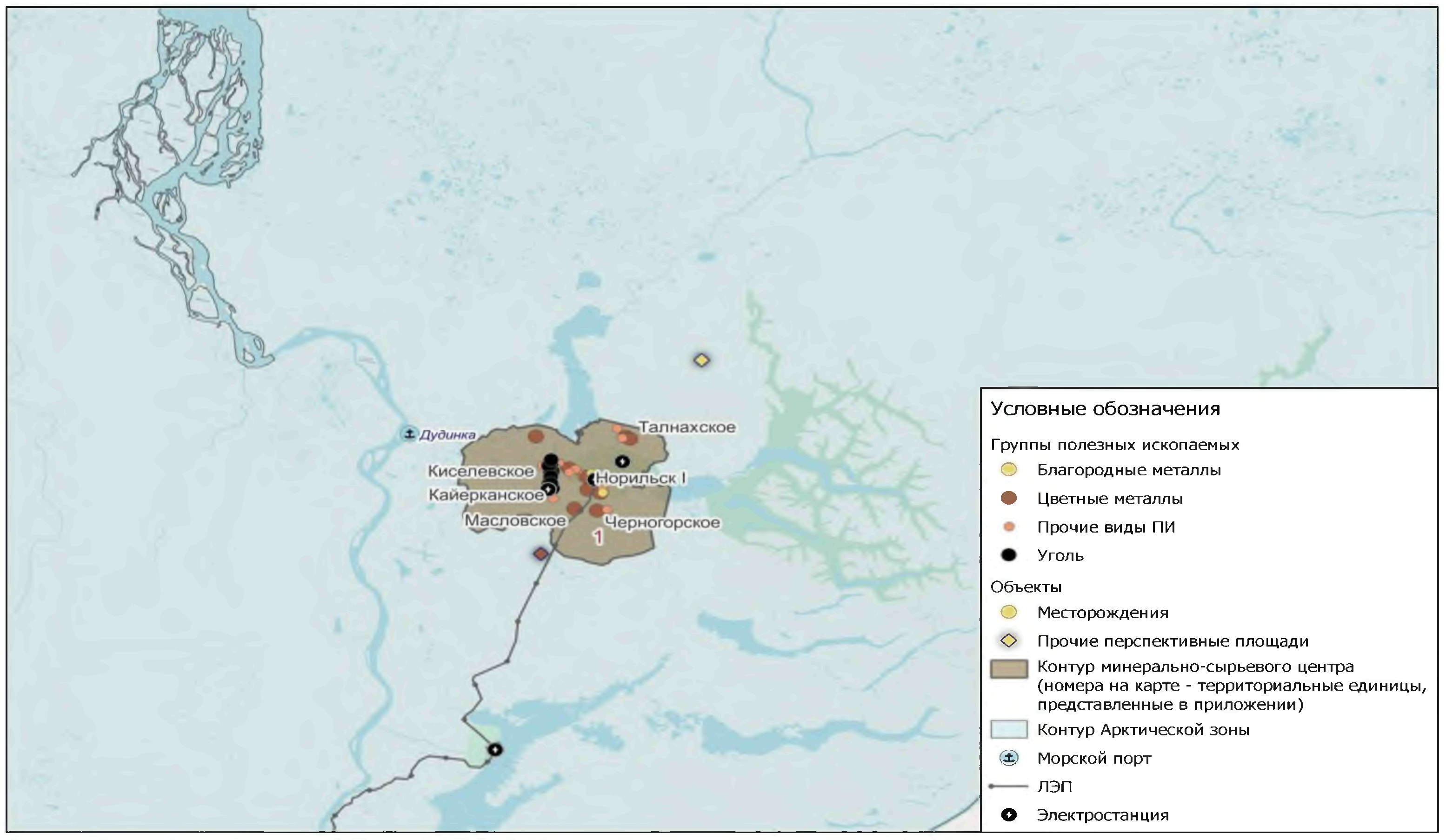Click the Дудинка map label
The height and width of the screenshot is (840, 1446).
[447, 435]
